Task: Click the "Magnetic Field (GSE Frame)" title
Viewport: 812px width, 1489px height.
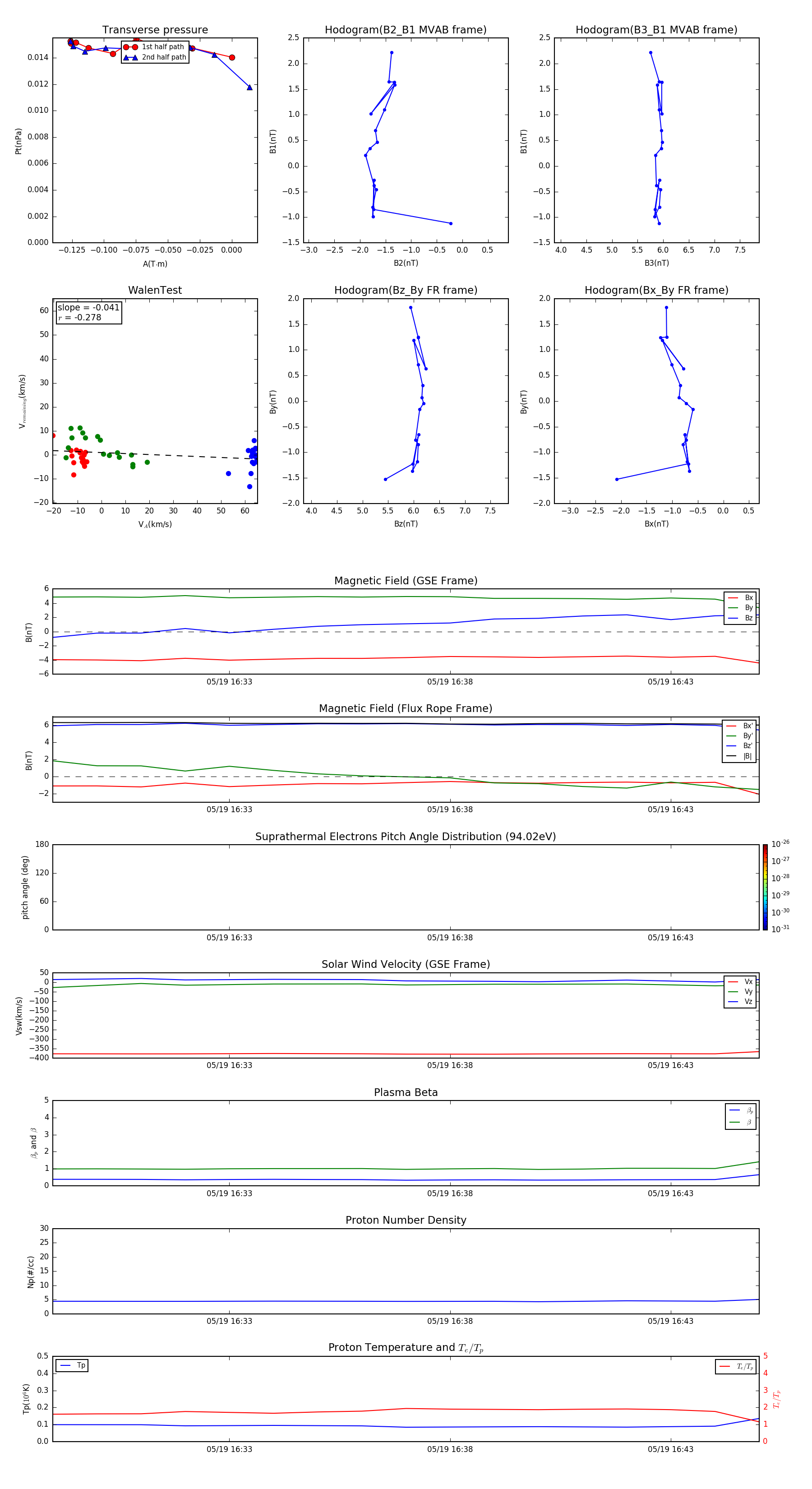Action: 406,581
